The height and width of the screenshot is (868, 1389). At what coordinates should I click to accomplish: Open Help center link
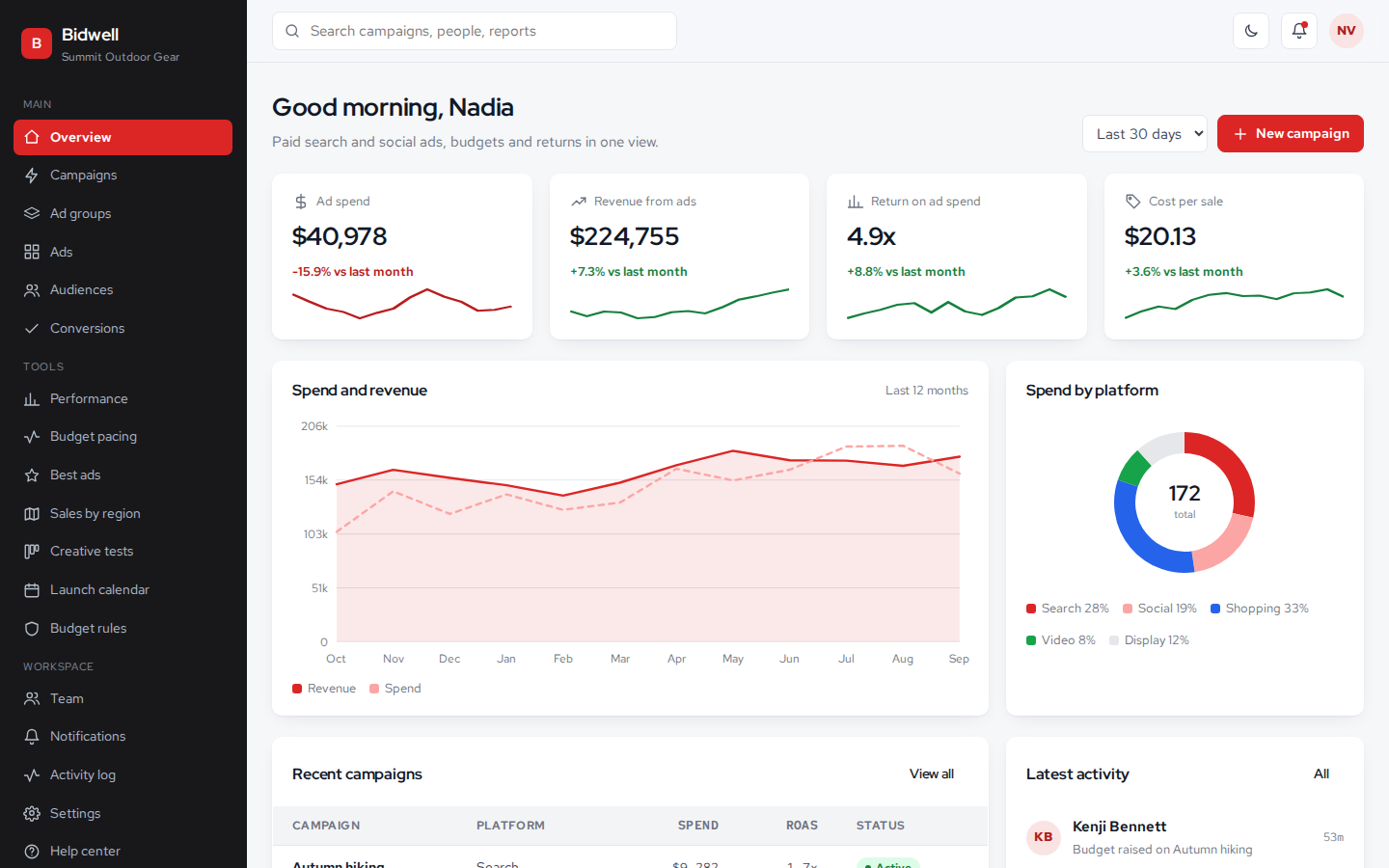click(123, 852)
